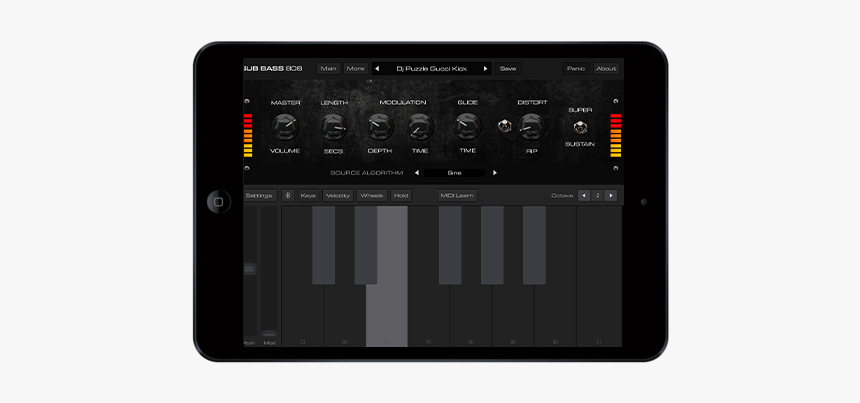
Task: Play the C#0 black key
Action: point(324,245)
